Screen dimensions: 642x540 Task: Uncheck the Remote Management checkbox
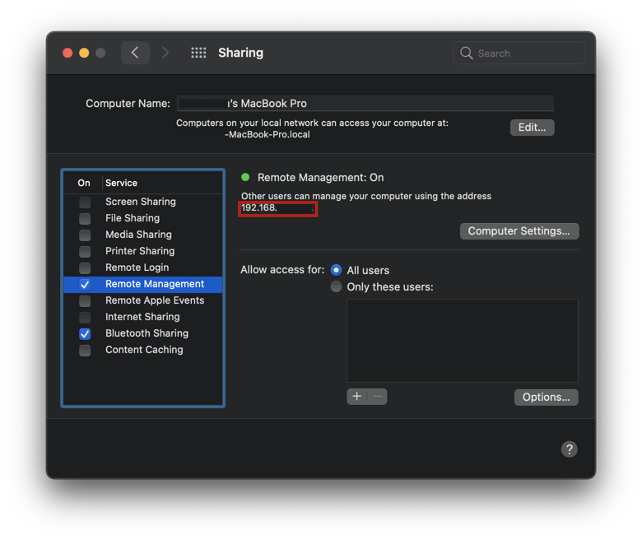coord(85,285)
